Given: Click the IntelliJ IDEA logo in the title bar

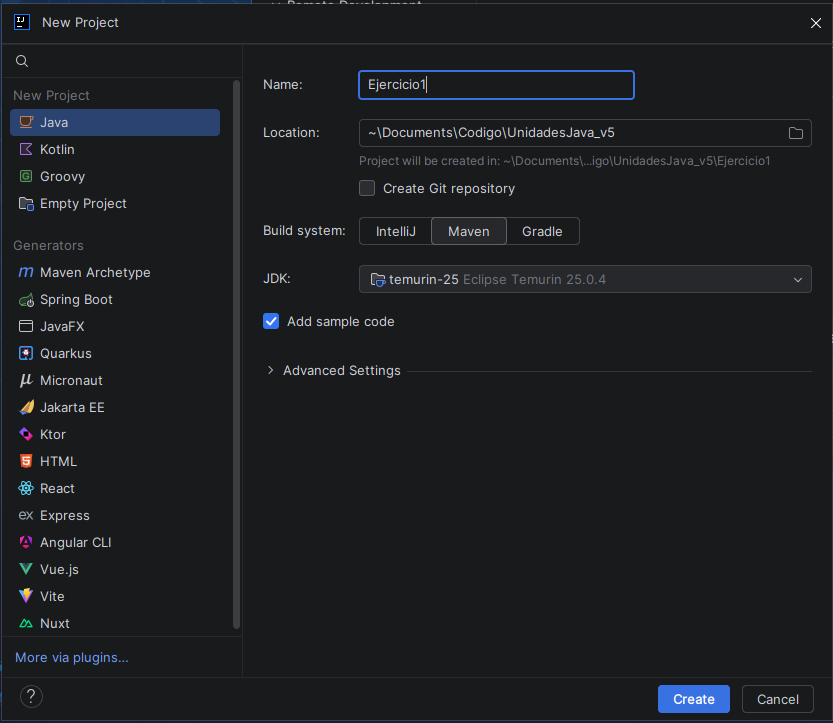Looking at the screenshot, I should tap(22, 22).
